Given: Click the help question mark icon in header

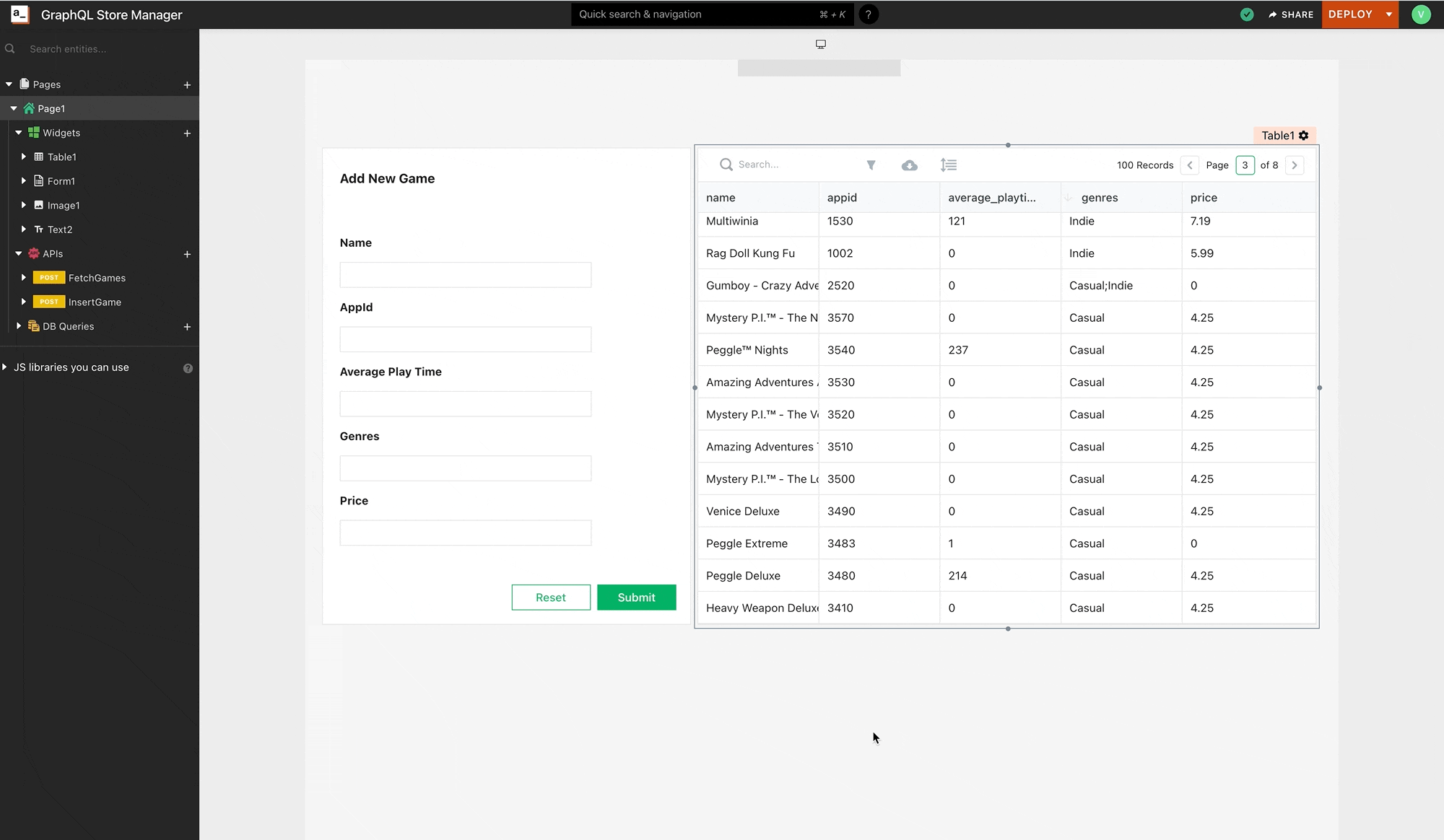Looking at the screenshot, I should [x=868, y=14].
